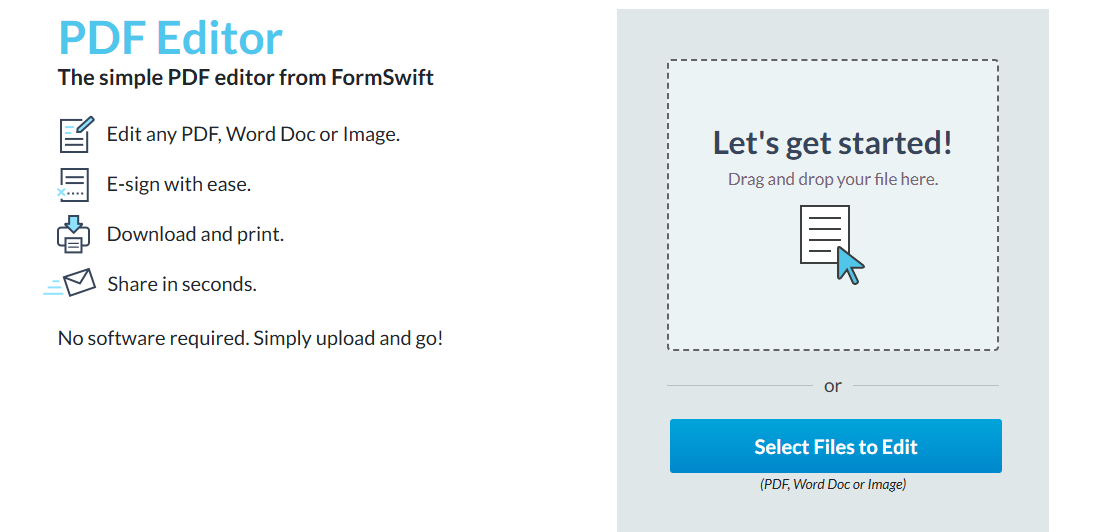This screenshot has width=1106, height=532.
Task: Click the download and print printer icon
Action: coord(73,234)
